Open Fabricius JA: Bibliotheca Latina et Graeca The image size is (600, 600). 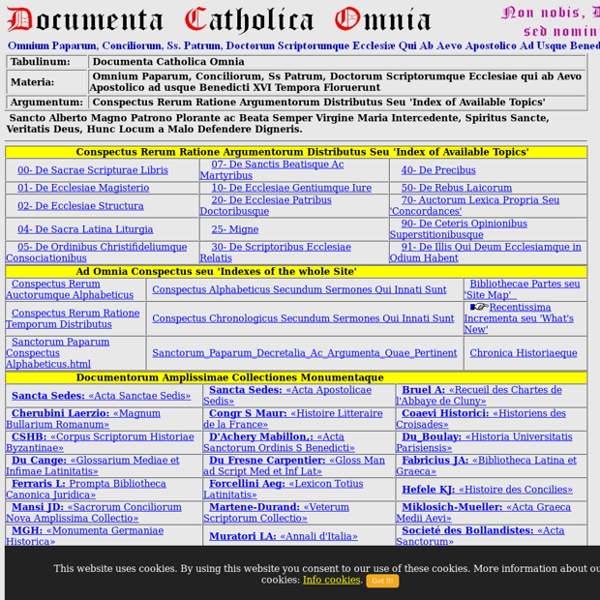coord(486,465)
